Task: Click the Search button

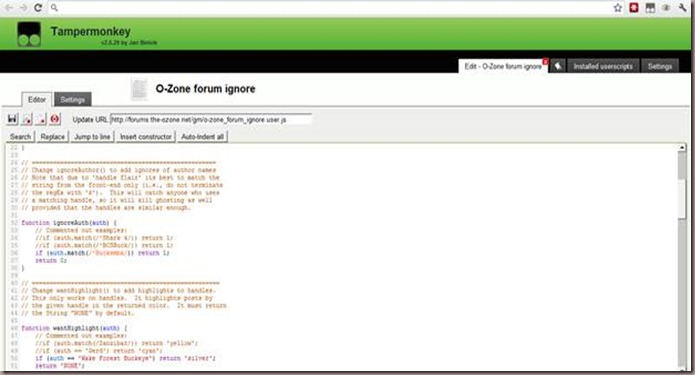Action: click(20, 137)
